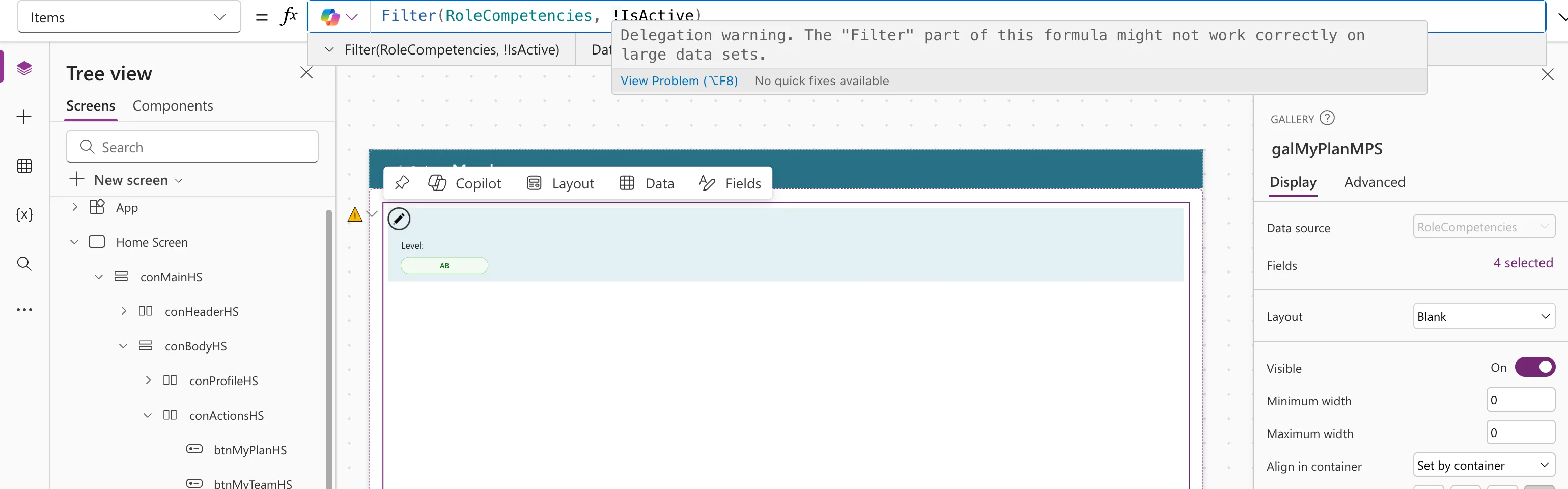Click the pin icon on the gallery toolbar

click(x=402, y=183)
